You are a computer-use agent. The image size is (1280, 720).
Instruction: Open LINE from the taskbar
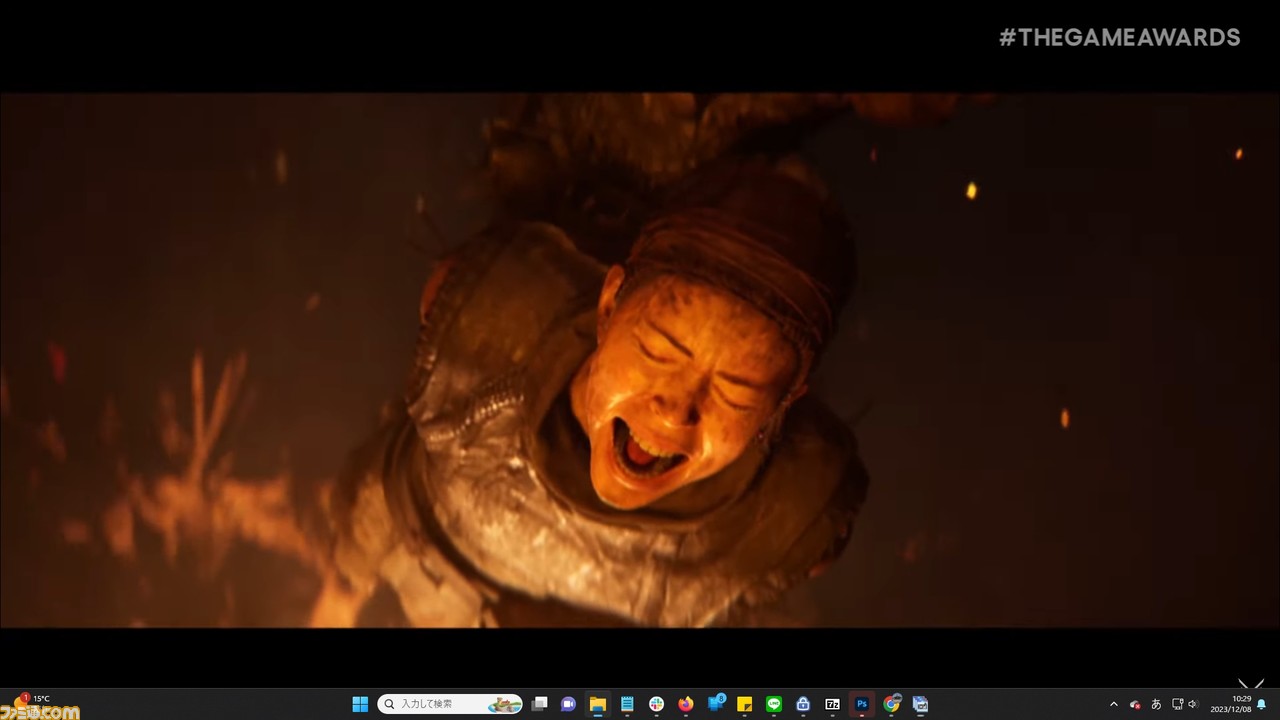(x=773, y=704)
